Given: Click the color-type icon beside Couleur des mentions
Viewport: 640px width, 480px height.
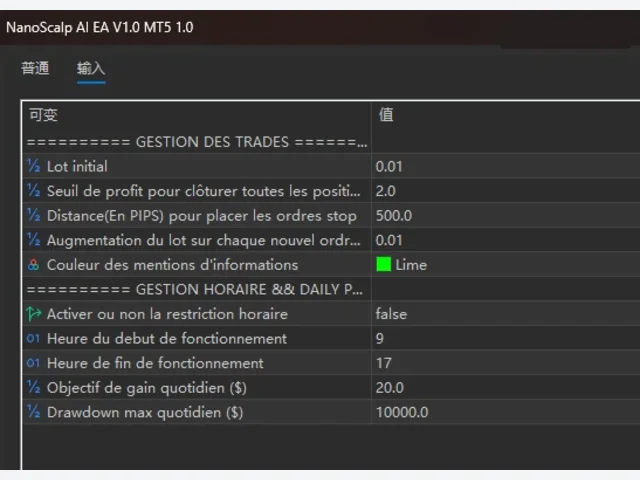Looking at the screenshot, I should coord(33,265).
